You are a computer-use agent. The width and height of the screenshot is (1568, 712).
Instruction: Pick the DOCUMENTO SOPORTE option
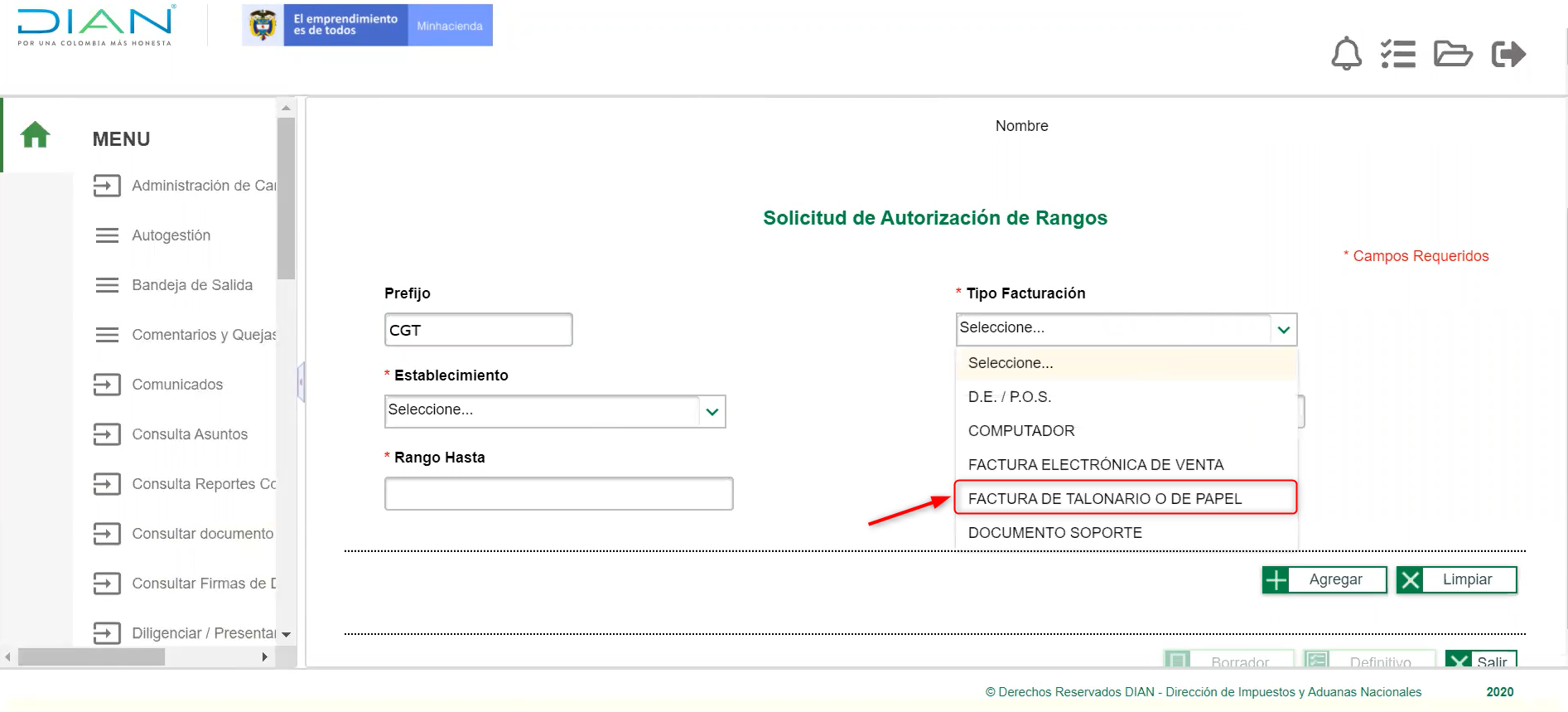click(1054, 532)
